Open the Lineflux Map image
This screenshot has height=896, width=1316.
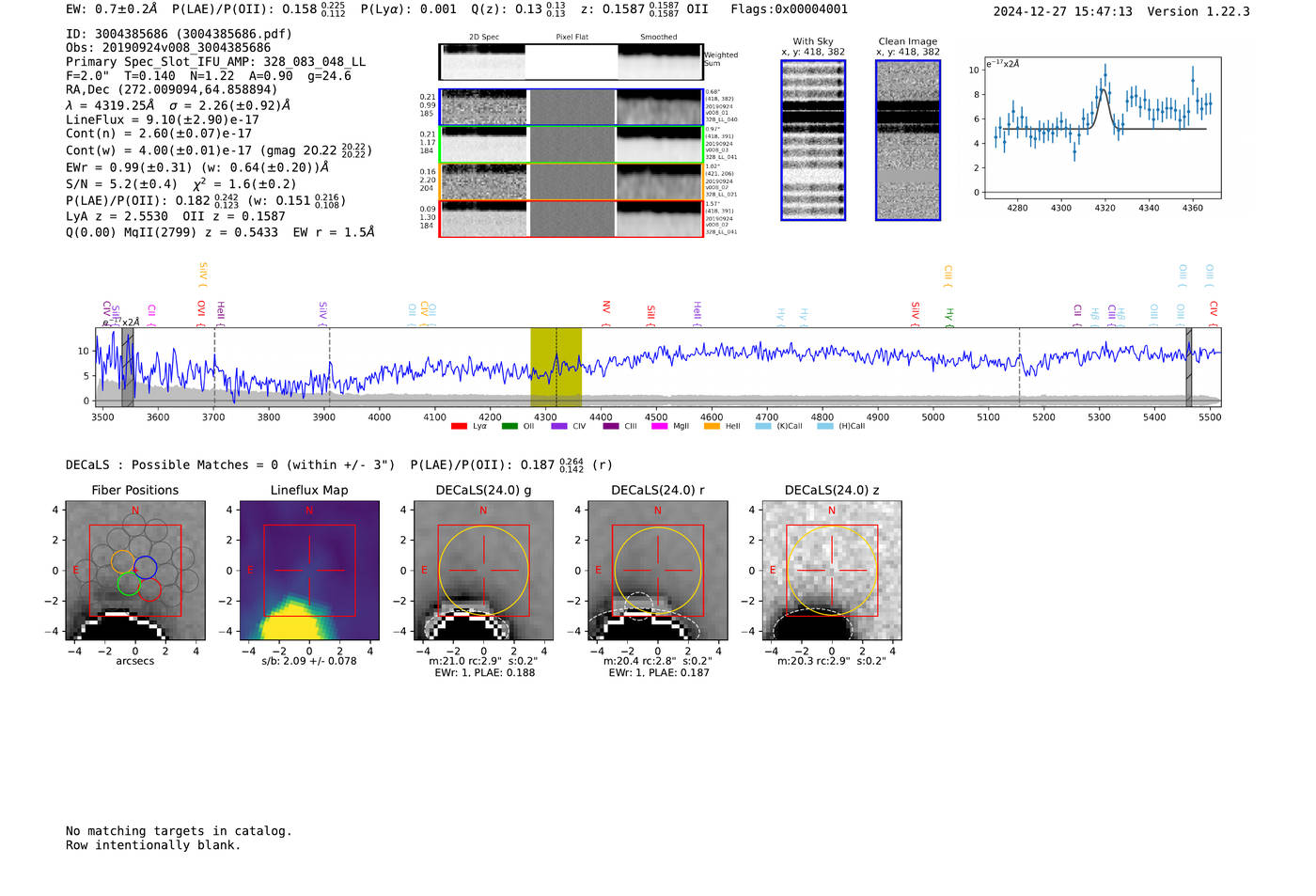(309, 572)
